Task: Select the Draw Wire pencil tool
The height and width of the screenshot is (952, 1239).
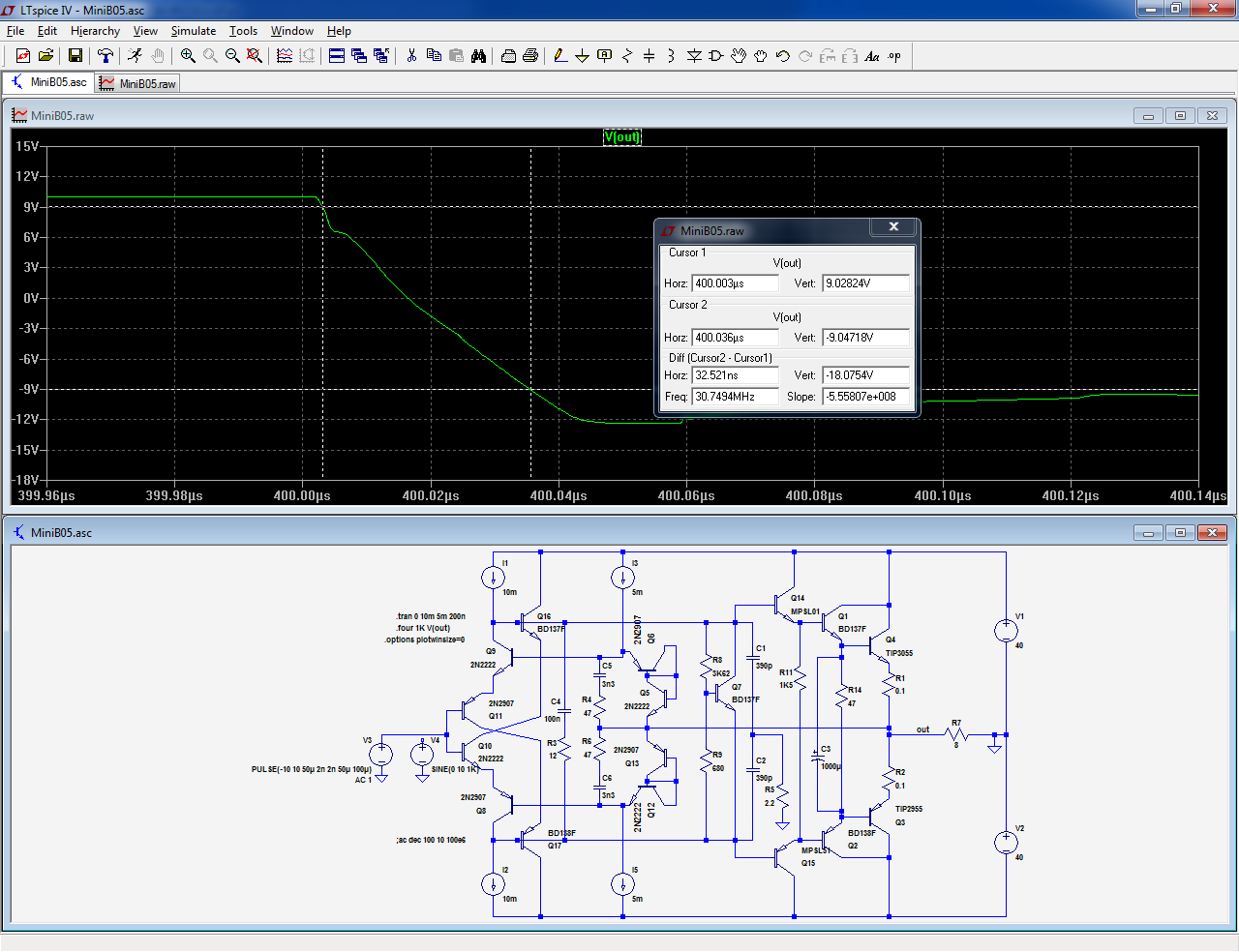Action: tap(560, 56)
